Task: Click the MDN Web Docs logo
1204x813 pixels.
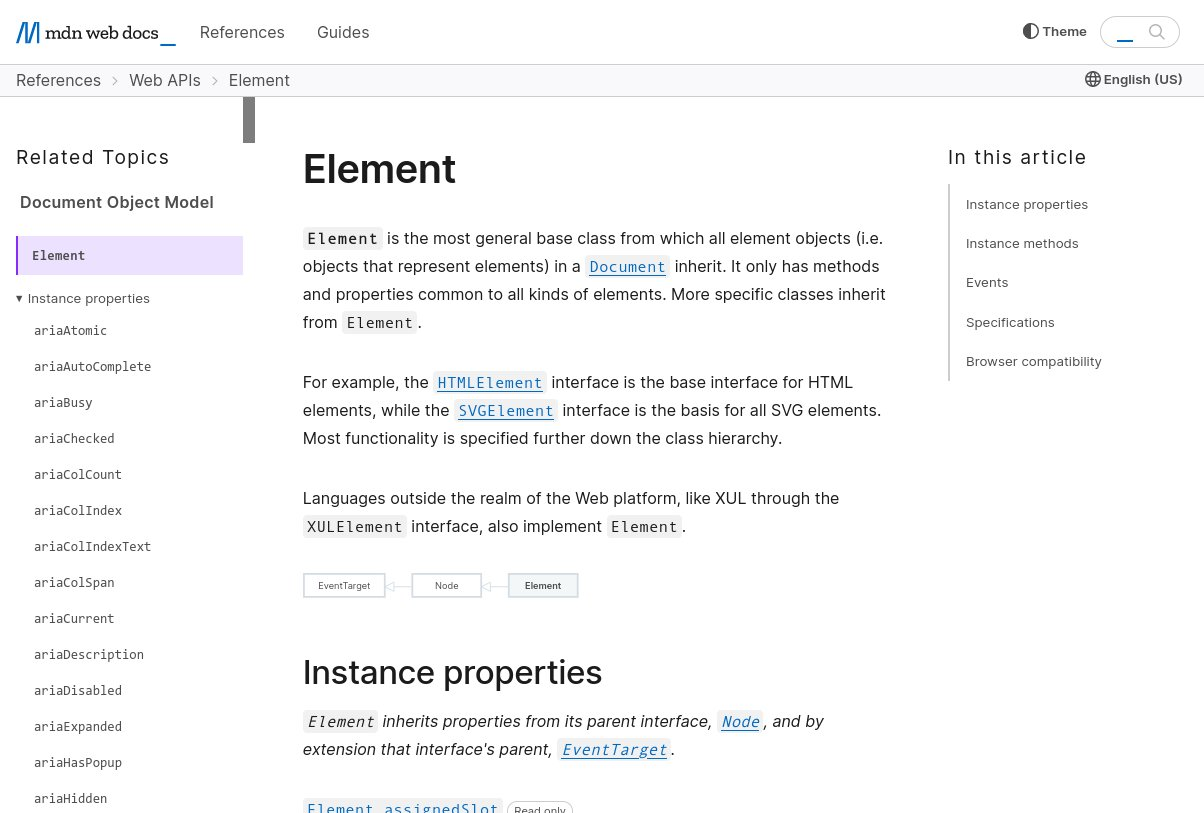Action: [96, 32]
